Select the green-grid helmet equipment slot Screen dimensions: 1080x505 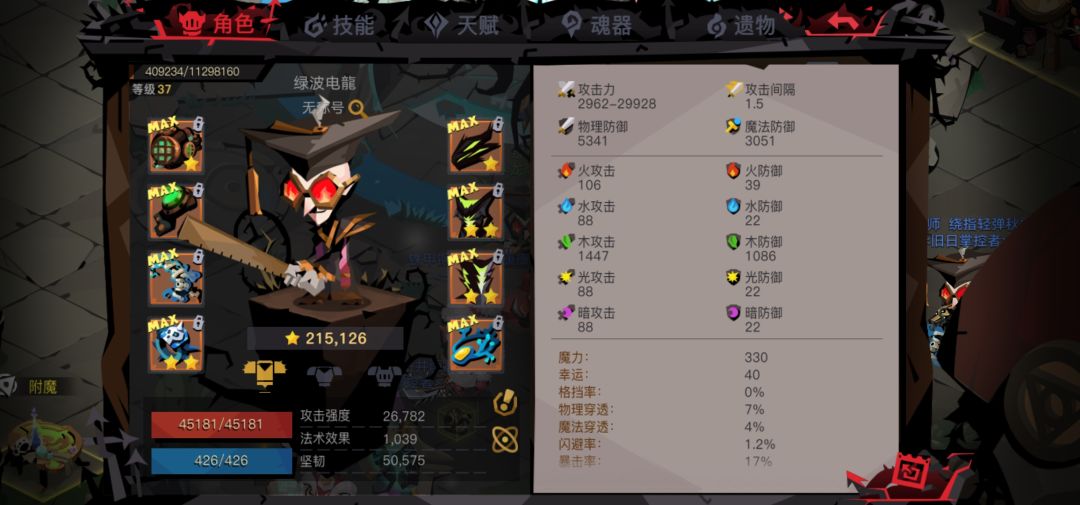point(176,146)
